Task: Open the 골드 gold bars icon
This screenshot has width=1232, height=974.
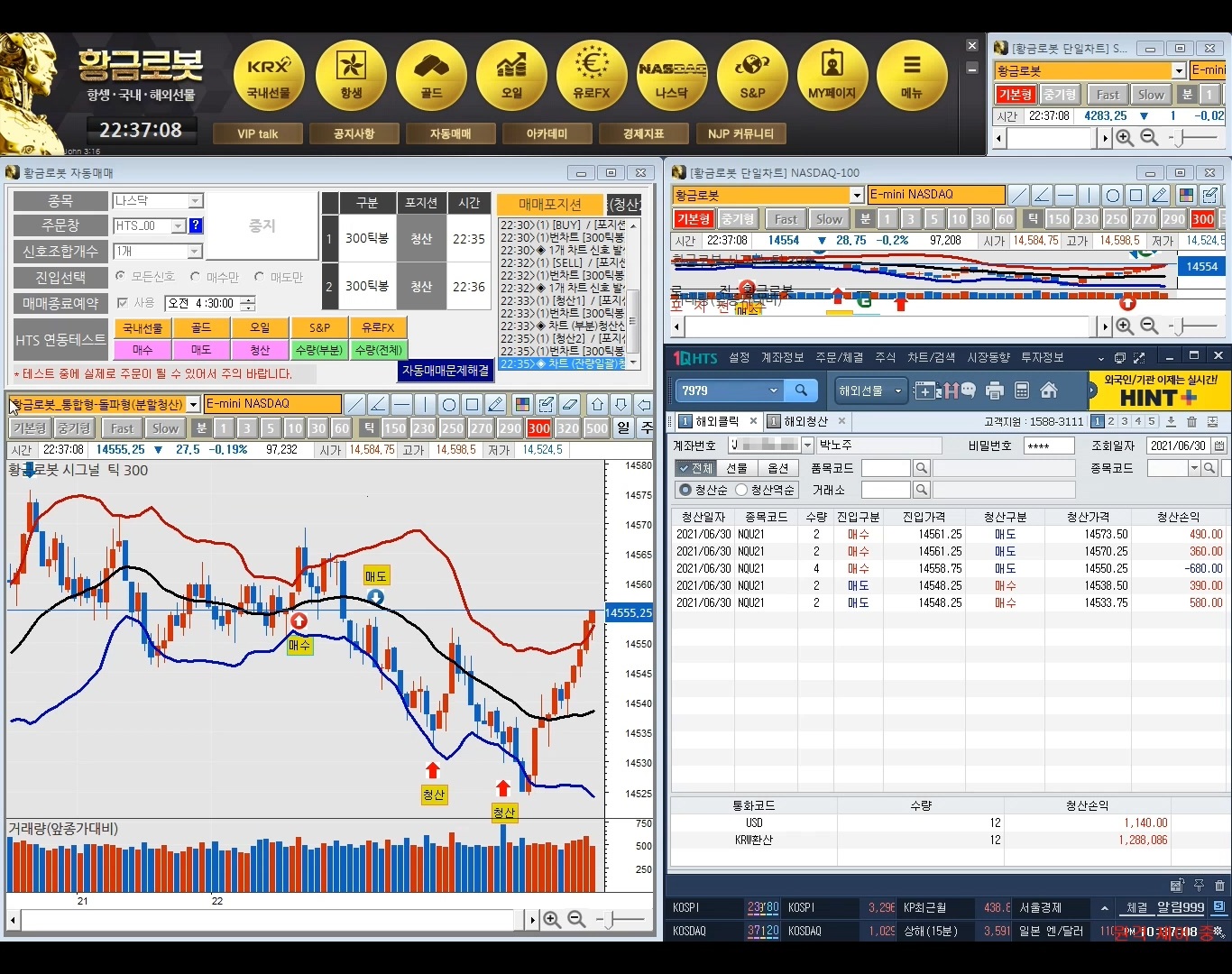Action: click(431, 76)
